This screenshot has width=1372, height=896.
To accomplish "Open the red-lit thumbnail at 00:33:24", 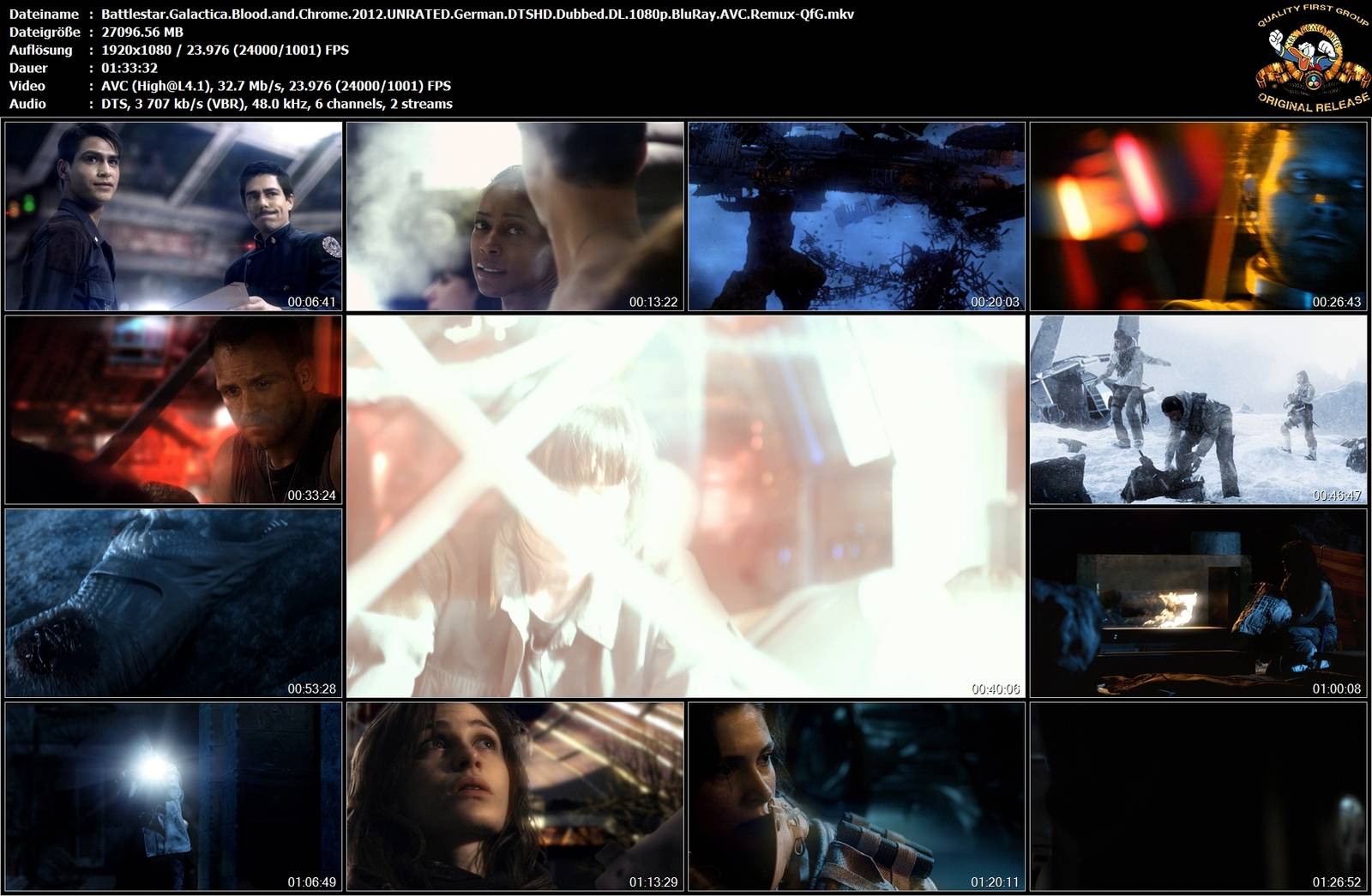I will pyautogui.click(x=173, y=410).
